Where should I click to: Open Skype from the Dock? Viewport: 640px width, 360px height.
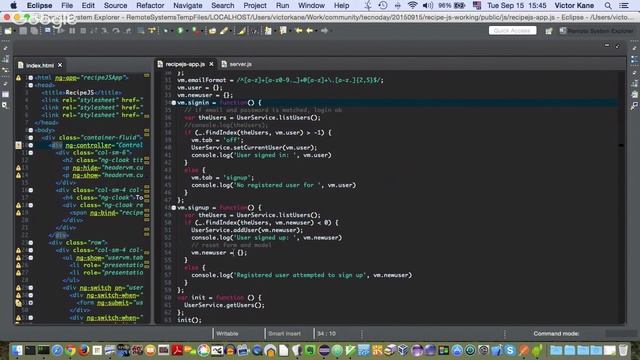pyautogui.click(x=509, y=350)
